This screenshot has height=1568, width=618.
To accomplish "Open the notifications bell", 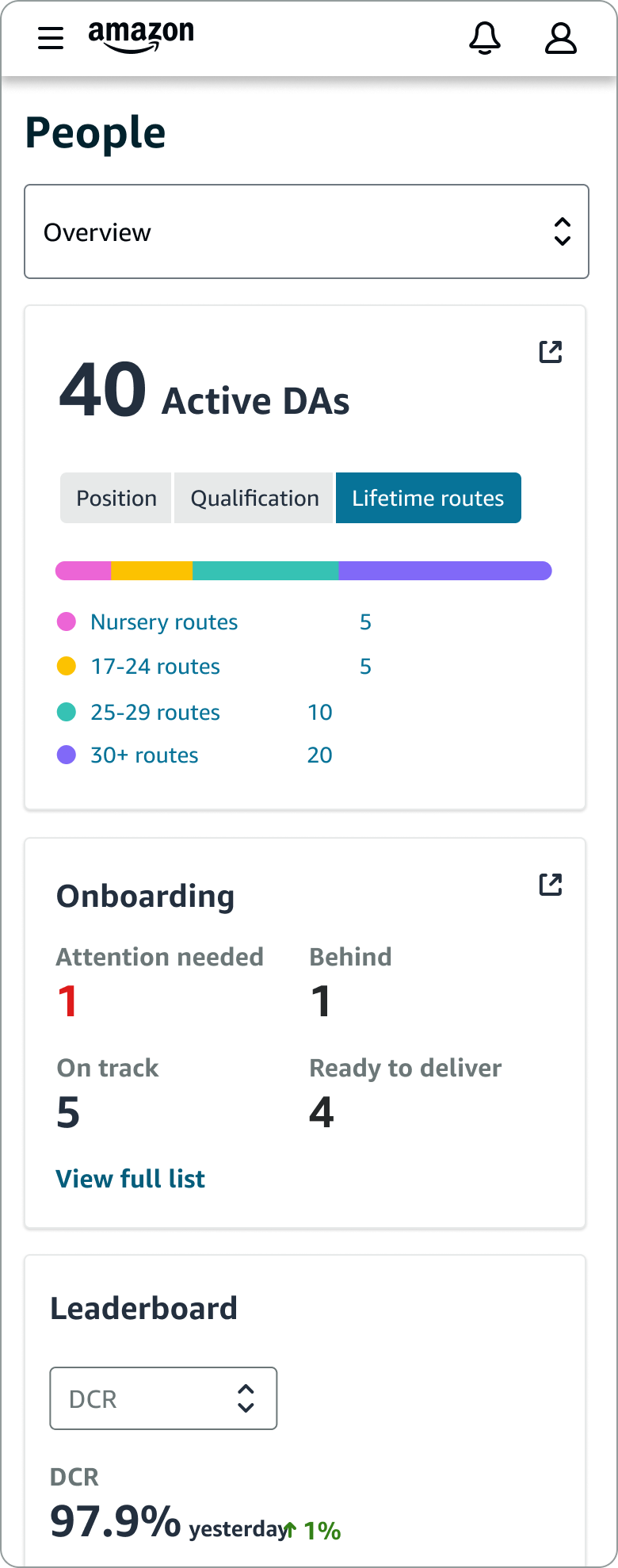I will 485,38.
